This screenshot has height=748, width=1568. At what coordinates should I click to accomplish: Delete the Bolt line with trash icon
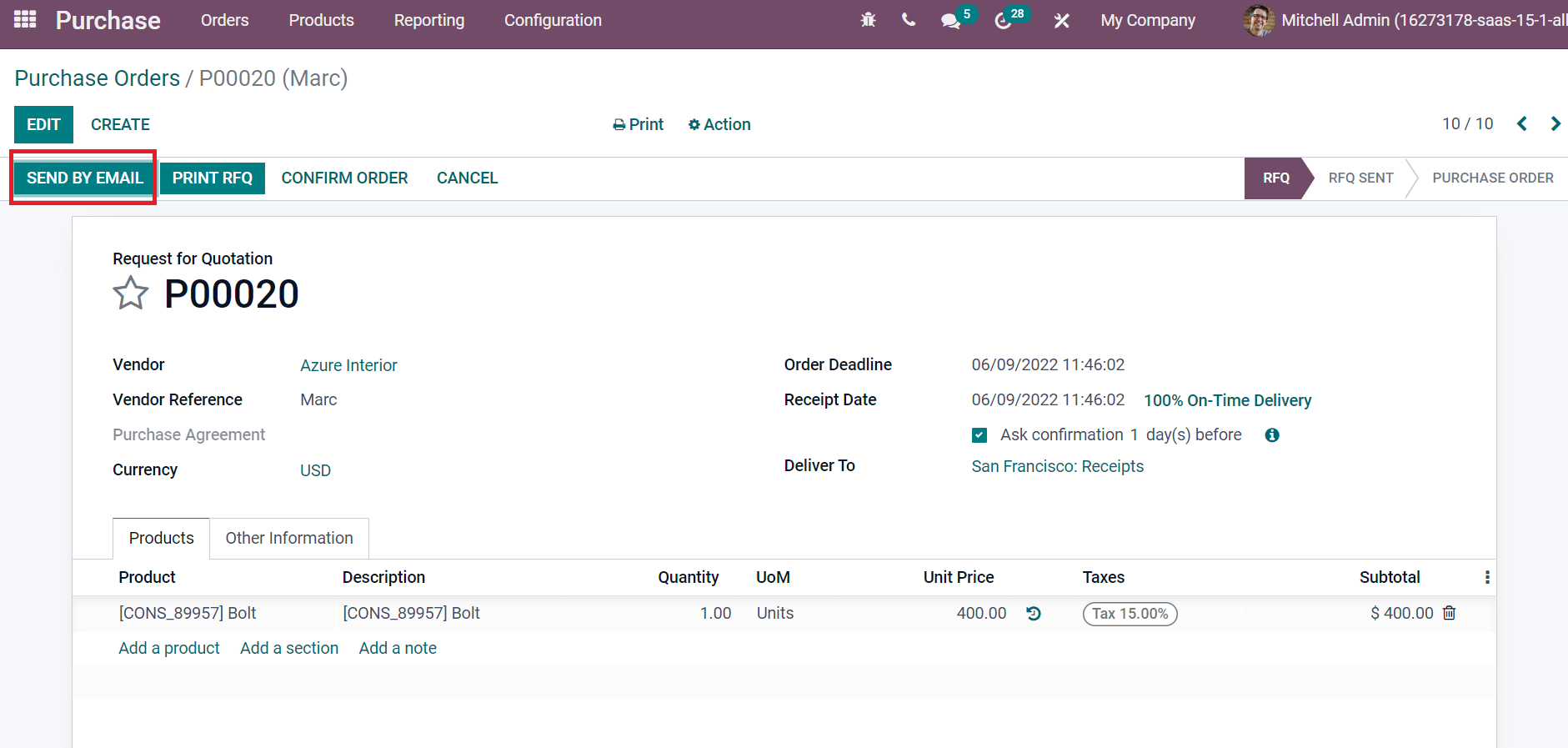tap(1450, 613)
